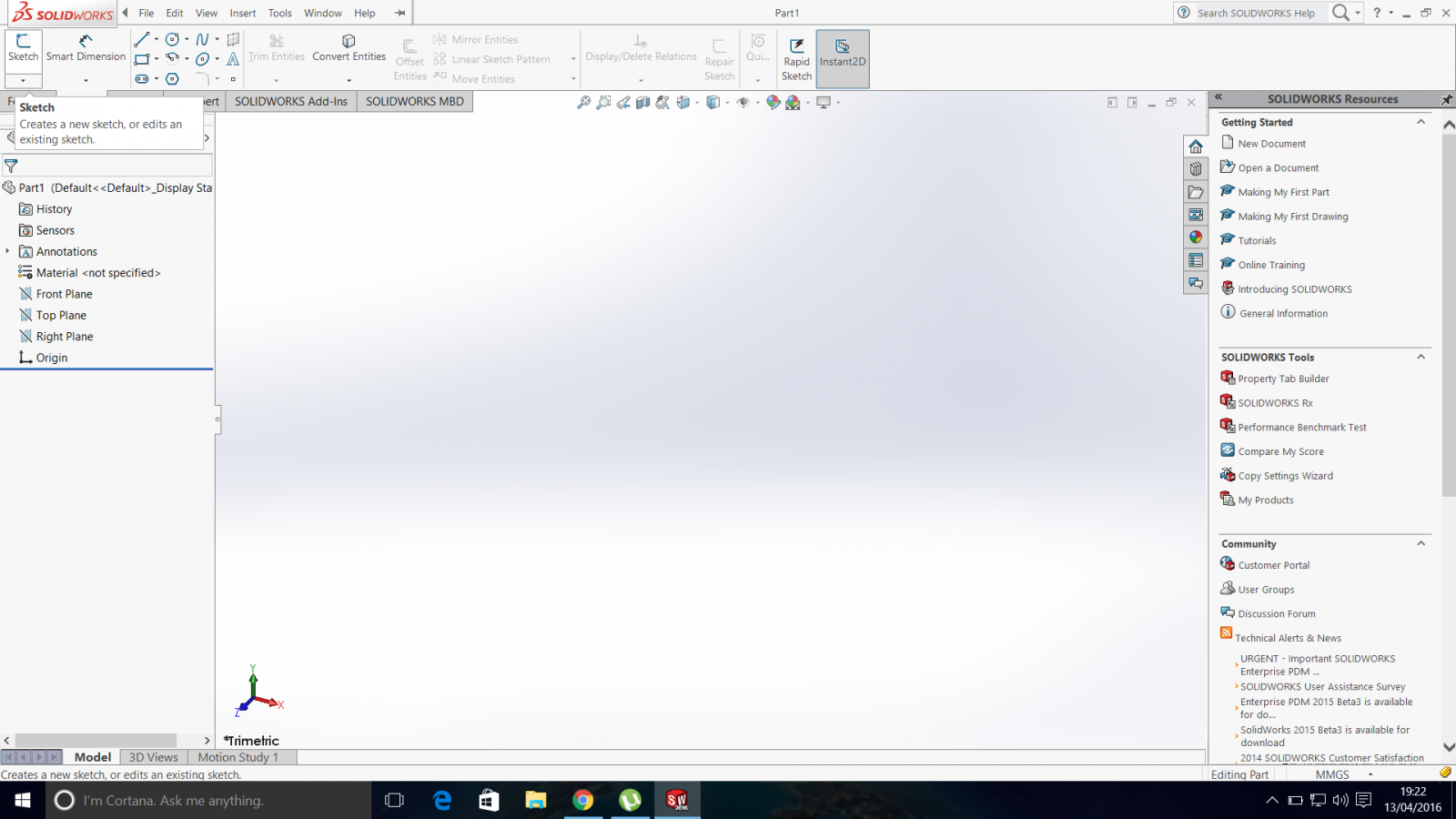Click Open a Document link

click(1279, 168)
